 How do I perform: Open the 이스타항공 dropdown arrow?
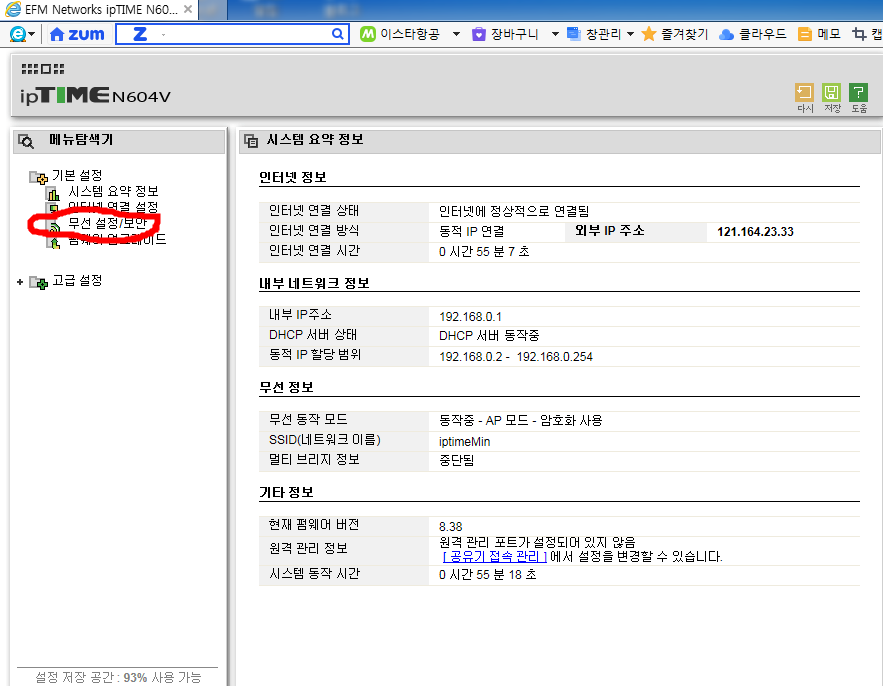tap(456, 34)
